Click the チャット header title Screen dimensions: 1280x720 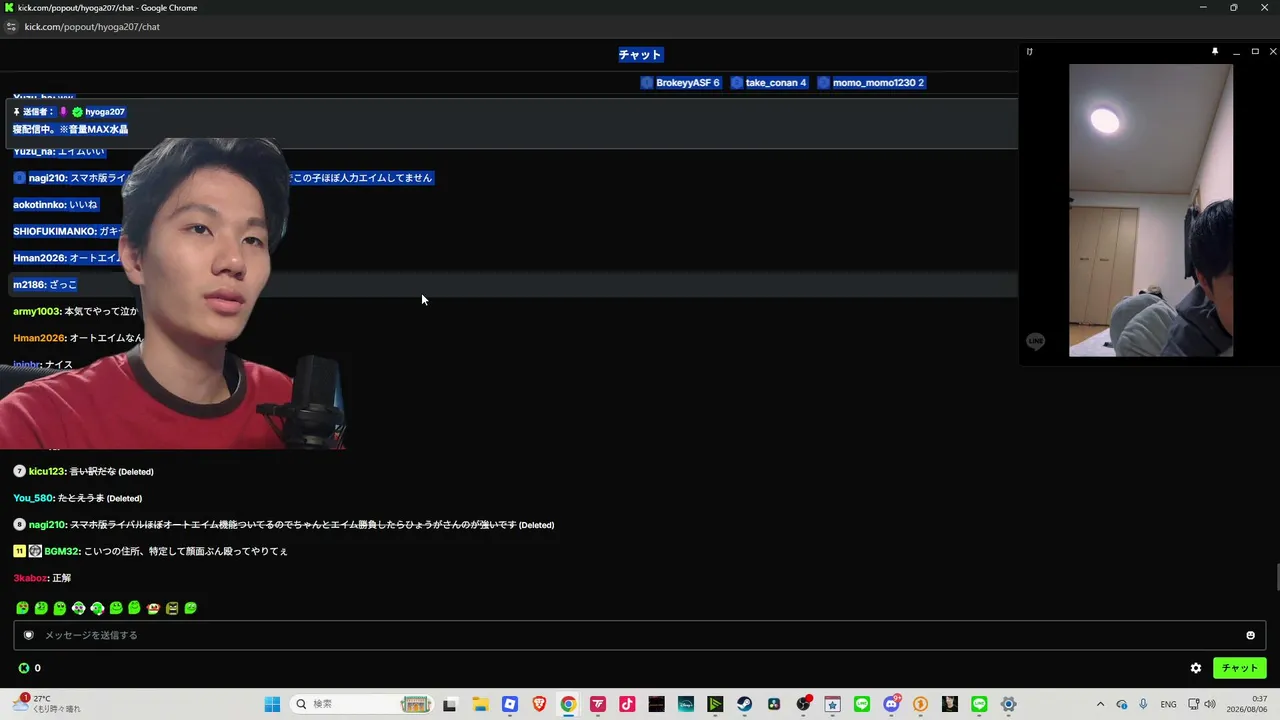[x=640, y=55]
